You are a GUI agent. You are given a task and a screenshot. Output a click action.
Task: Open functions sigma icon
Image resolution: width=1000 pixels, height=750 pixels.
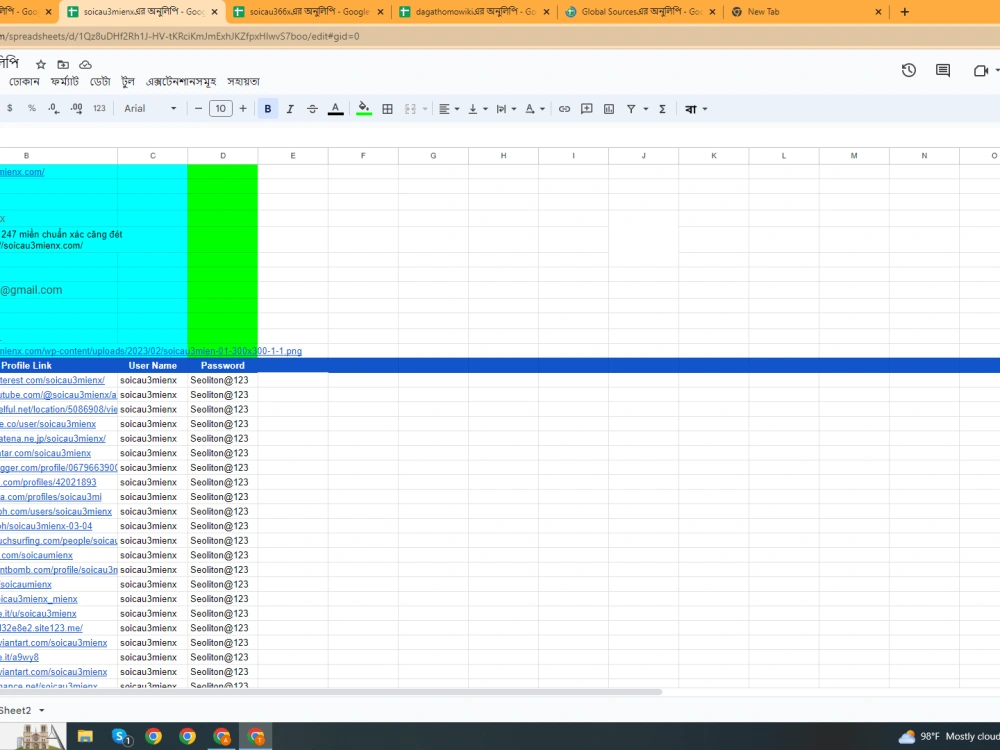tap(663, 109)
